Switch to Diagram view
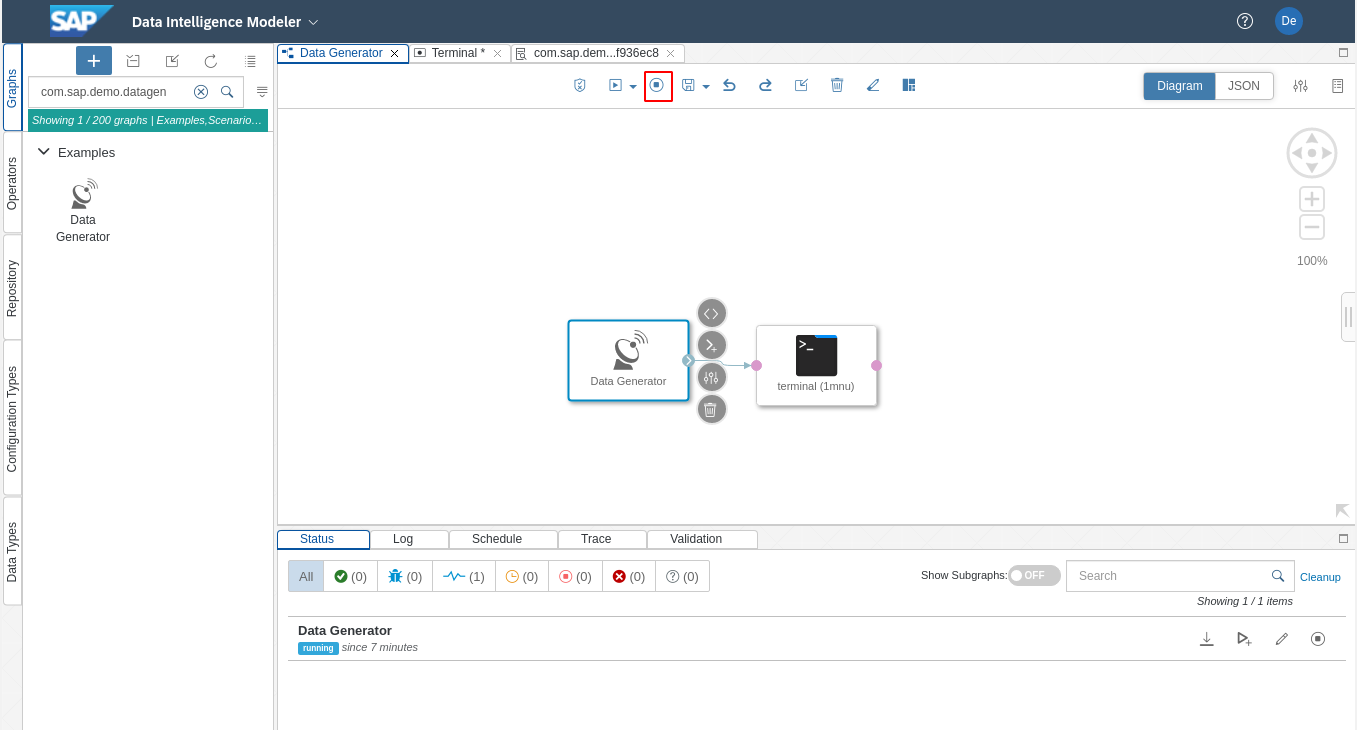The width and height of the screenshot is (1357, 730). coord(1180,86)
